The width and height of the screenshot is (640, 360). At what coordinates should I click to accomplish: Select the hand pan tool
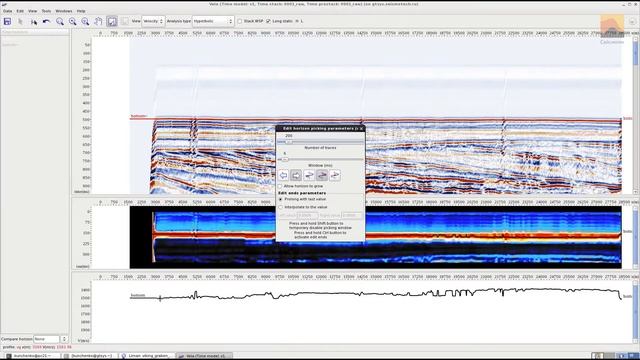[98, 21]
